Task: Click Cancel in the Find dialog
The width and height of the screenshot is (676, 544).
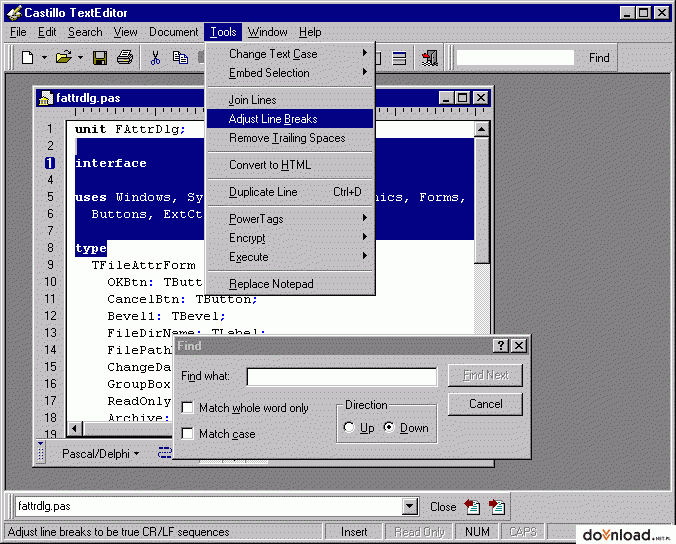Action: pyautogui.click(x=485, y=404)
